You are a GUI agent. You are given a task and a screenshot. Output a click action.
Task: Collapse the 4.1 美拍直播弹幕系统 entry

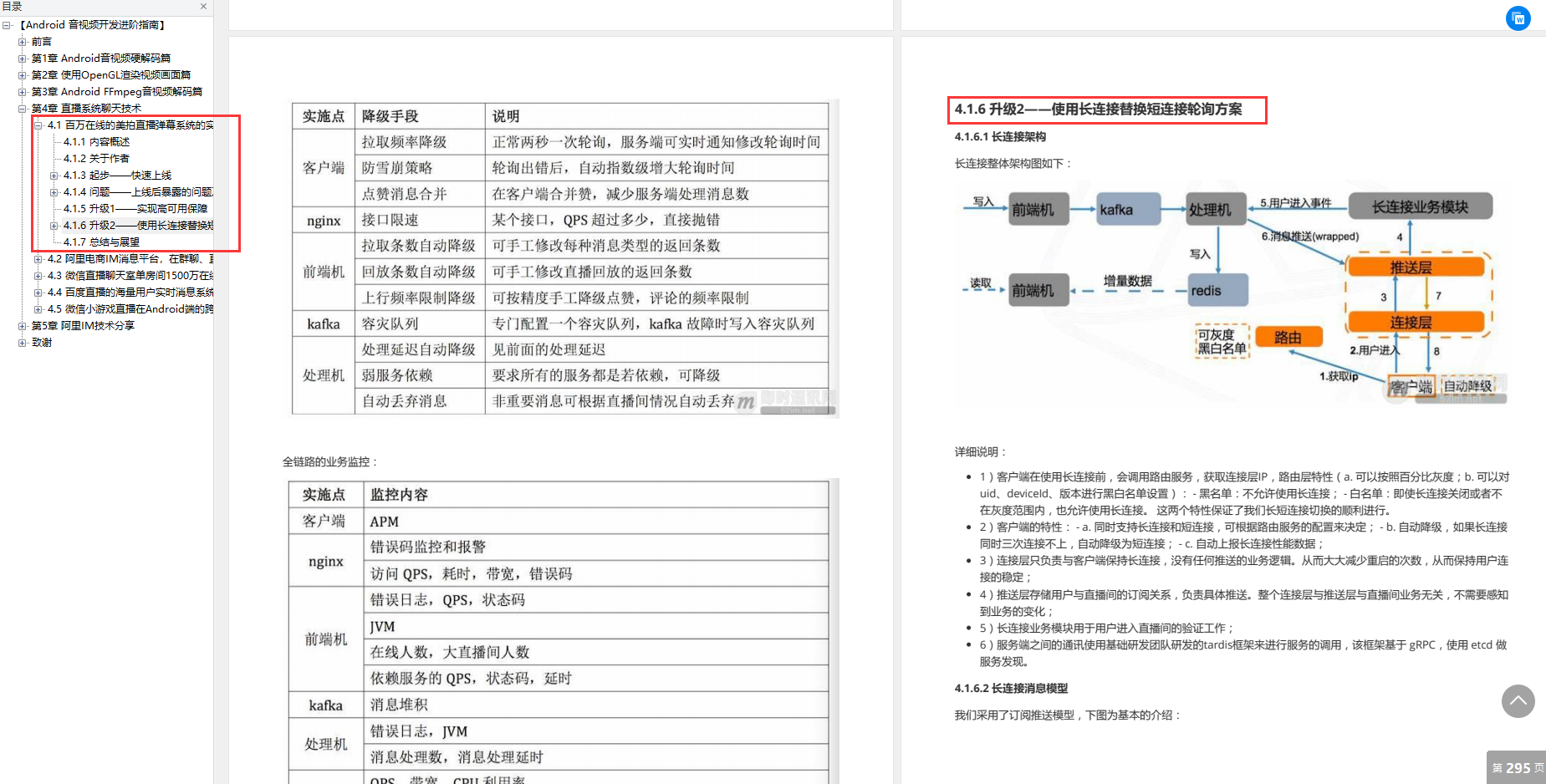click(38, 125)
